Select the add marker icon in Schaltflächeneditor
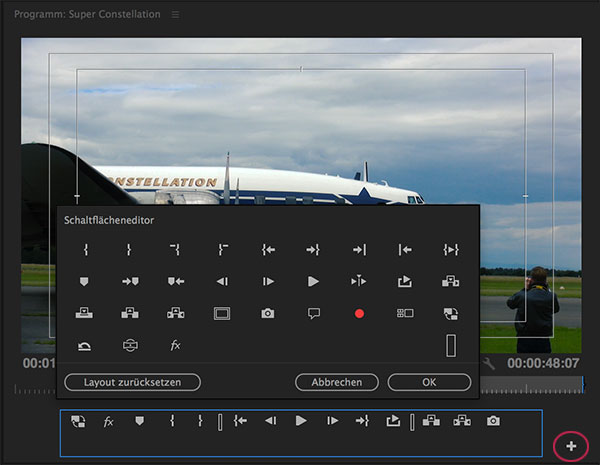600x465 pixels. 84,281
